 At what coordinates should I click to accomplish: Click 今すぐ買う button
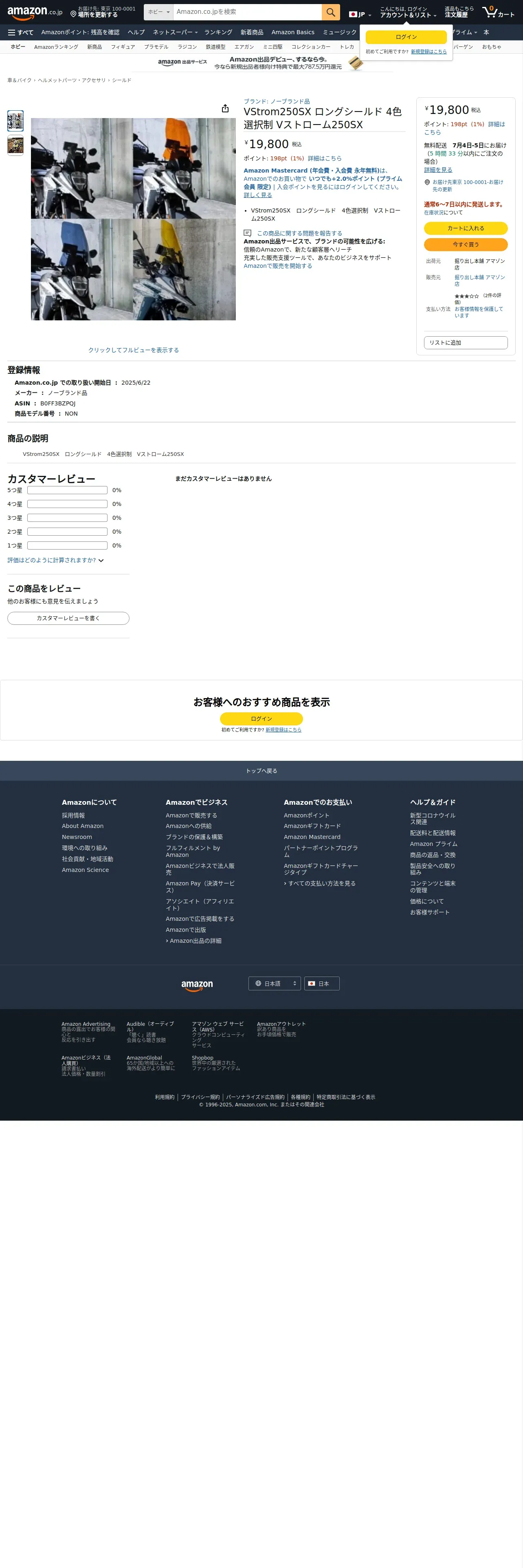pyautogui.click(x=466, y=244)
